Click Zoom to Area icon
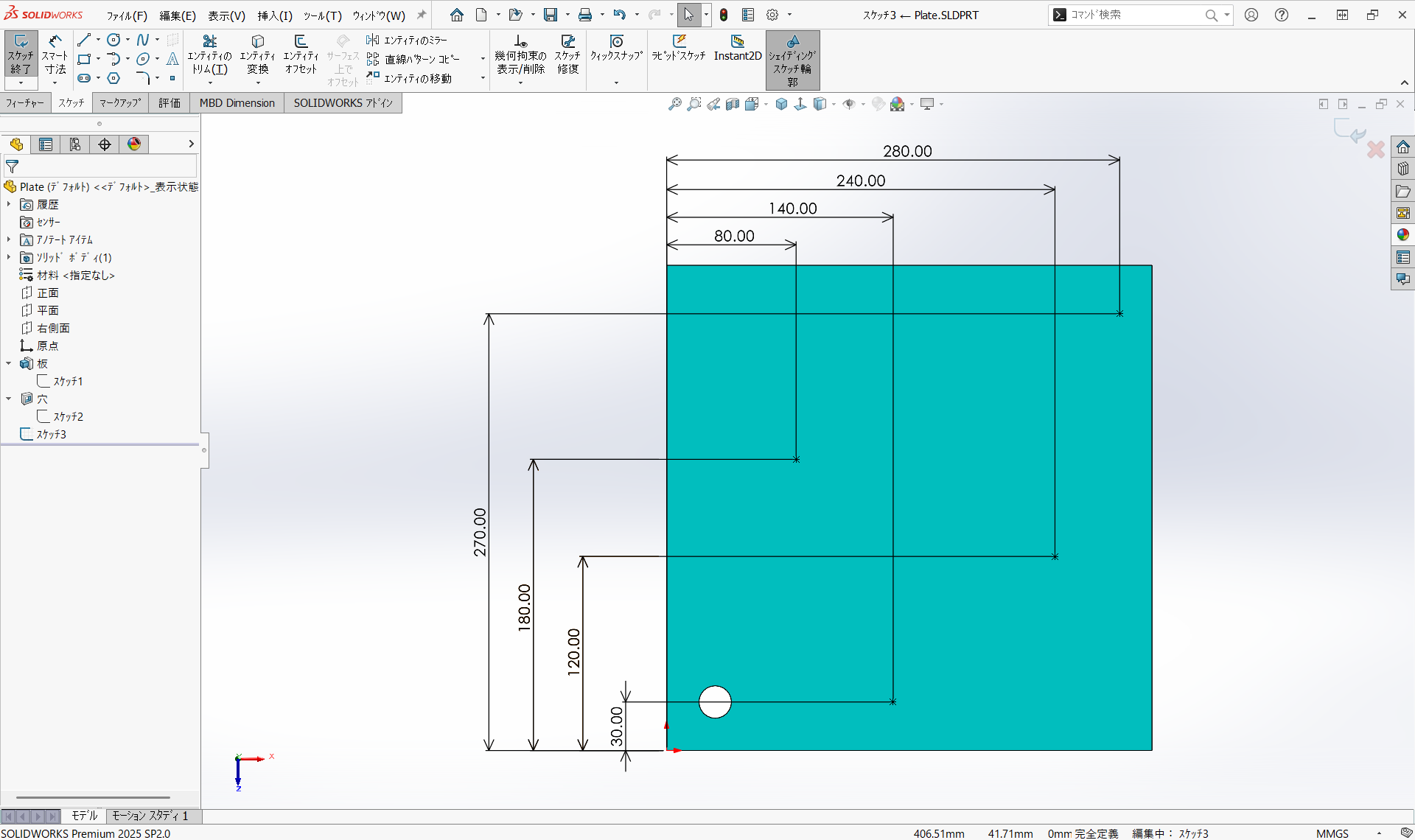The height and width of the screenshot is (840, 1415). (693, 104)
